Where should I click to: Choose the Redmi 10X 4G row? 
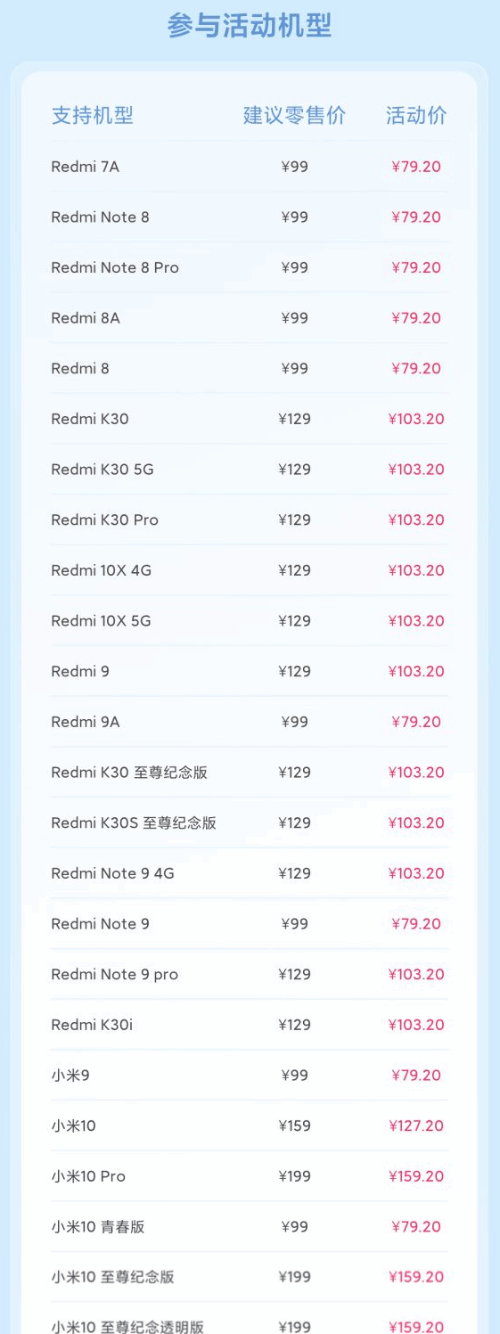[x=249, y=571]
